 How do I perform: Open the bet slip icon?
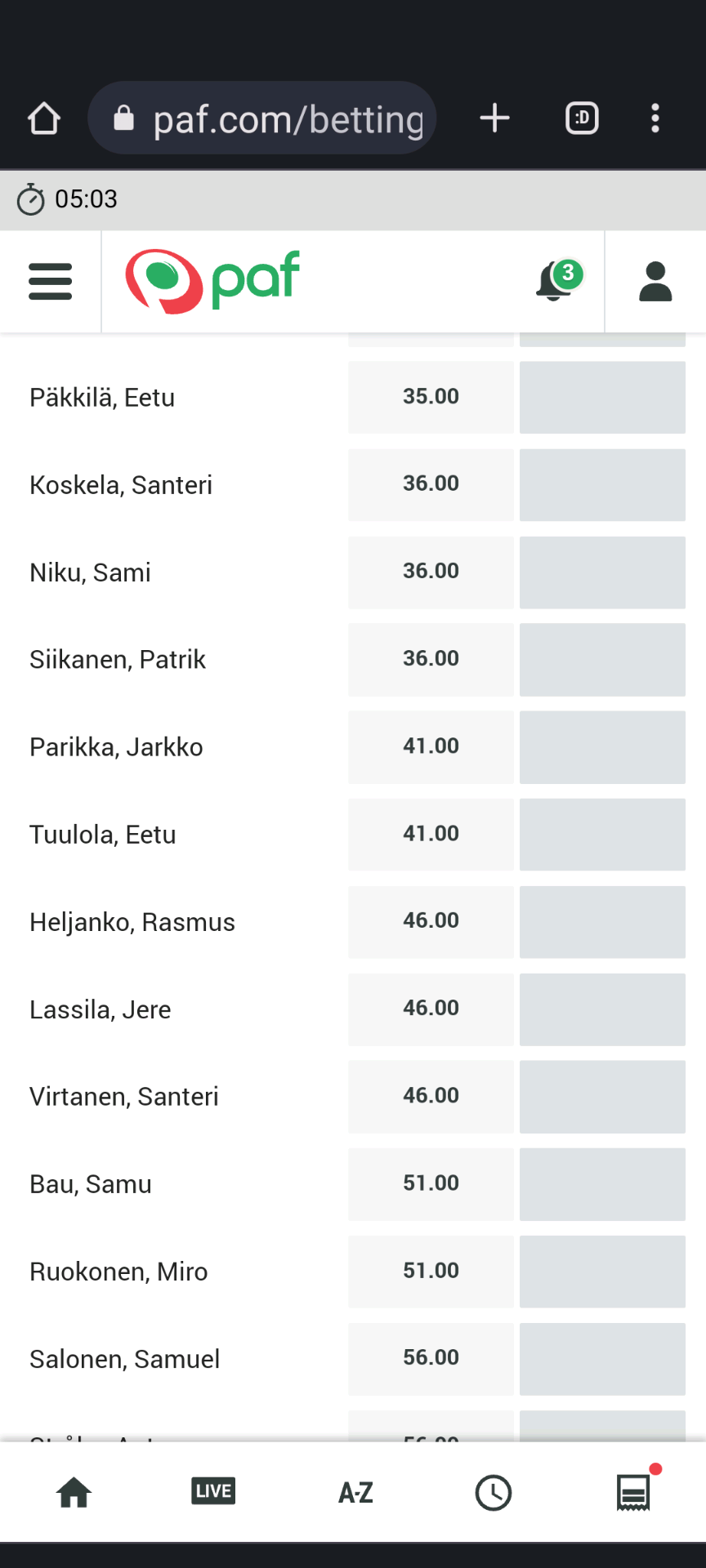(x=634, y=1493)
